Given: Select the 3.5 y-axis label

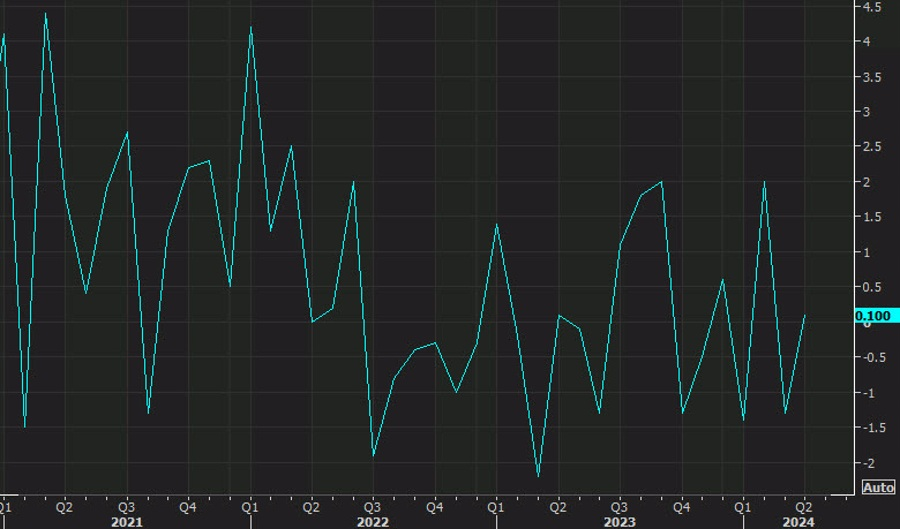Looking at the screenshot, I should (x=872, y=77).
